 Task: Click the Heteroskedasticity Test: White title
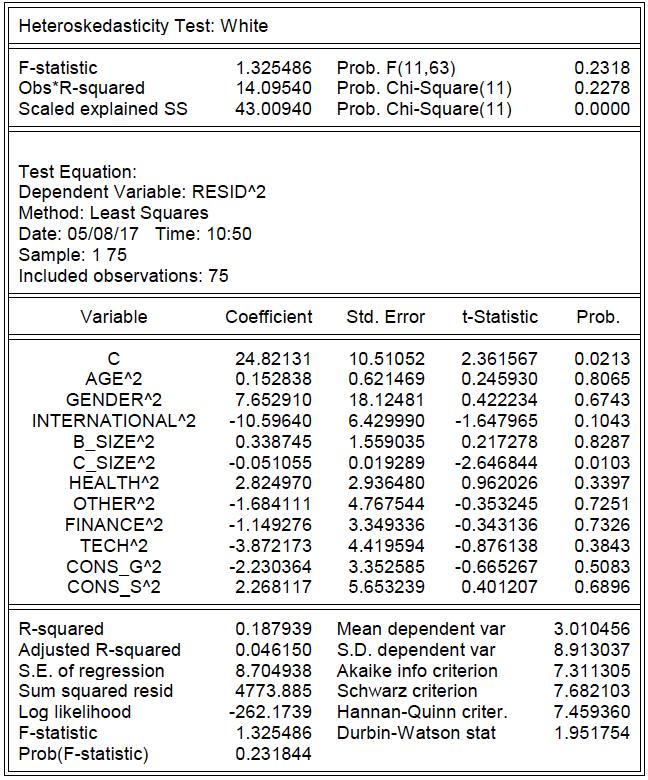[x=143, y=26]
